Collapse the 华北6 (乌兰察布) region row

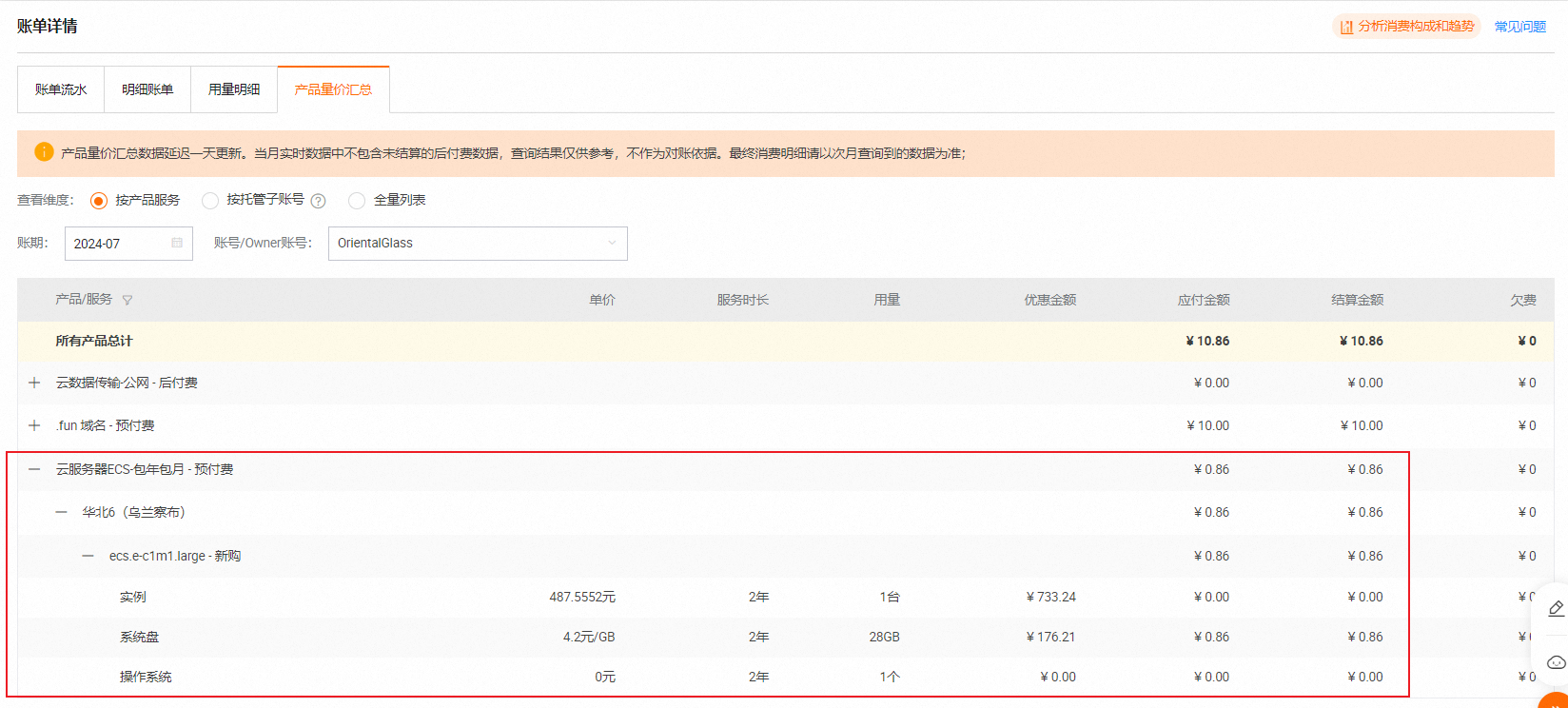click(61, 512)
